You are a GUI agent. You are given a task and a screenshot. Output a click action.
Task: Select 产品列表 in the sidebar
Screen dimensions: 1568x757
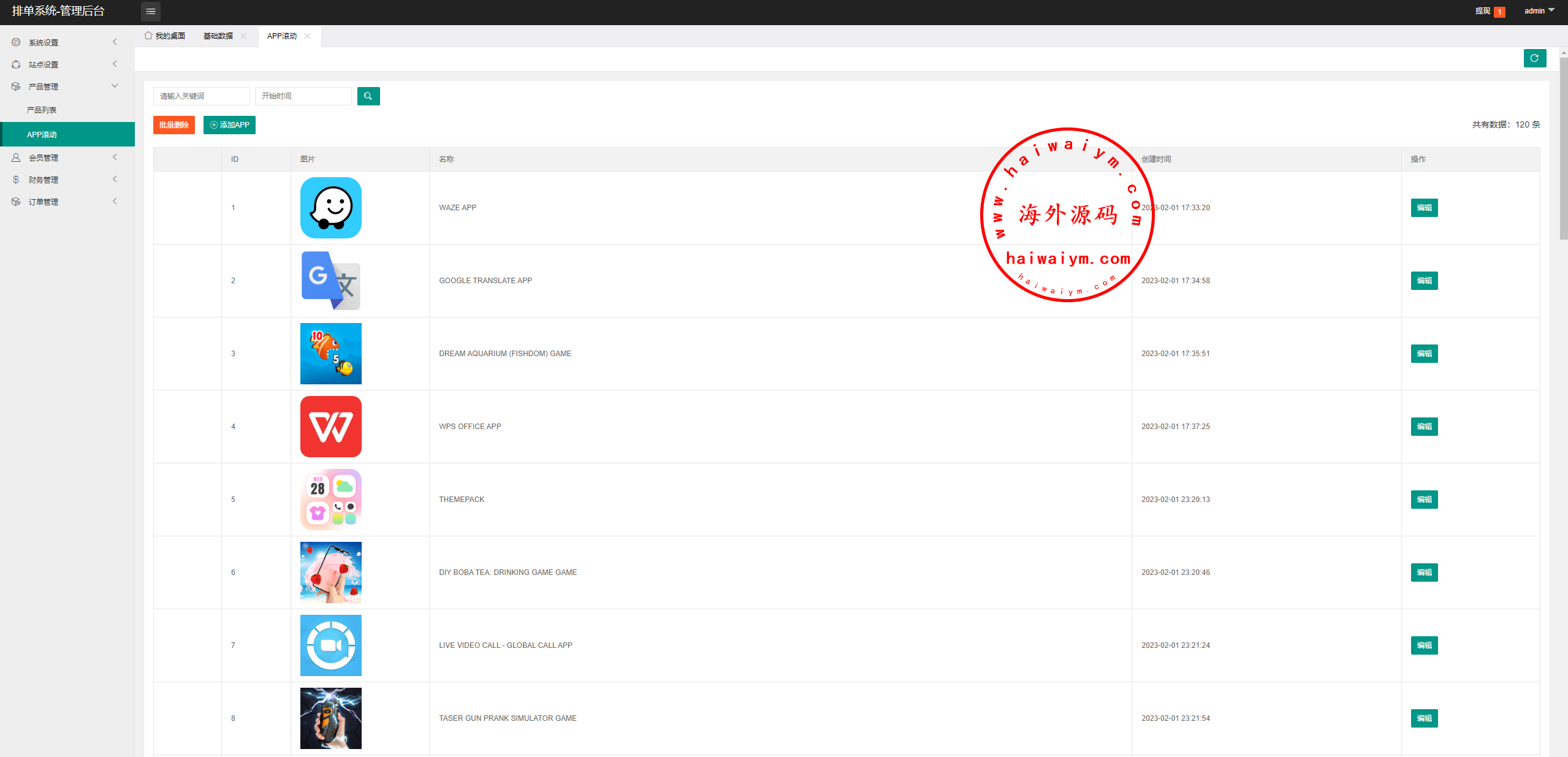tap(42, 110)
